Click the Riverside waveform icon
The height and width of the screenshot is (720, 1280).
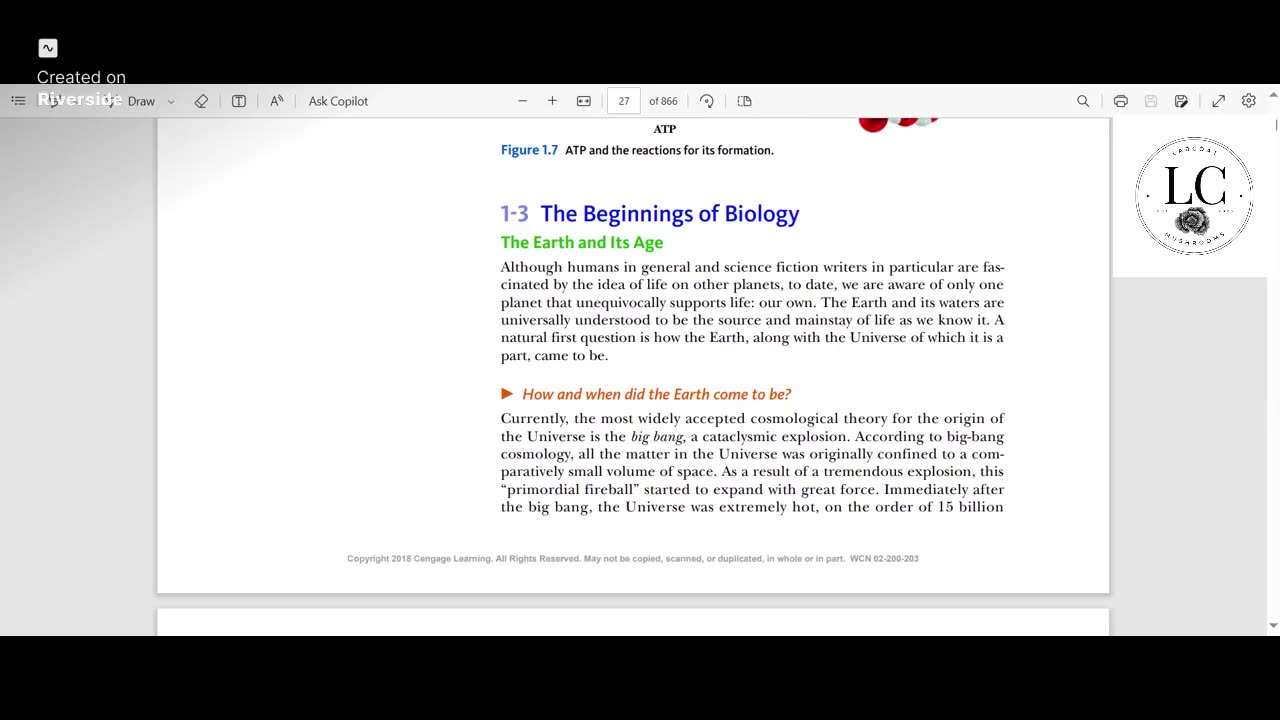pyautogui.click(x=48, y=48)
